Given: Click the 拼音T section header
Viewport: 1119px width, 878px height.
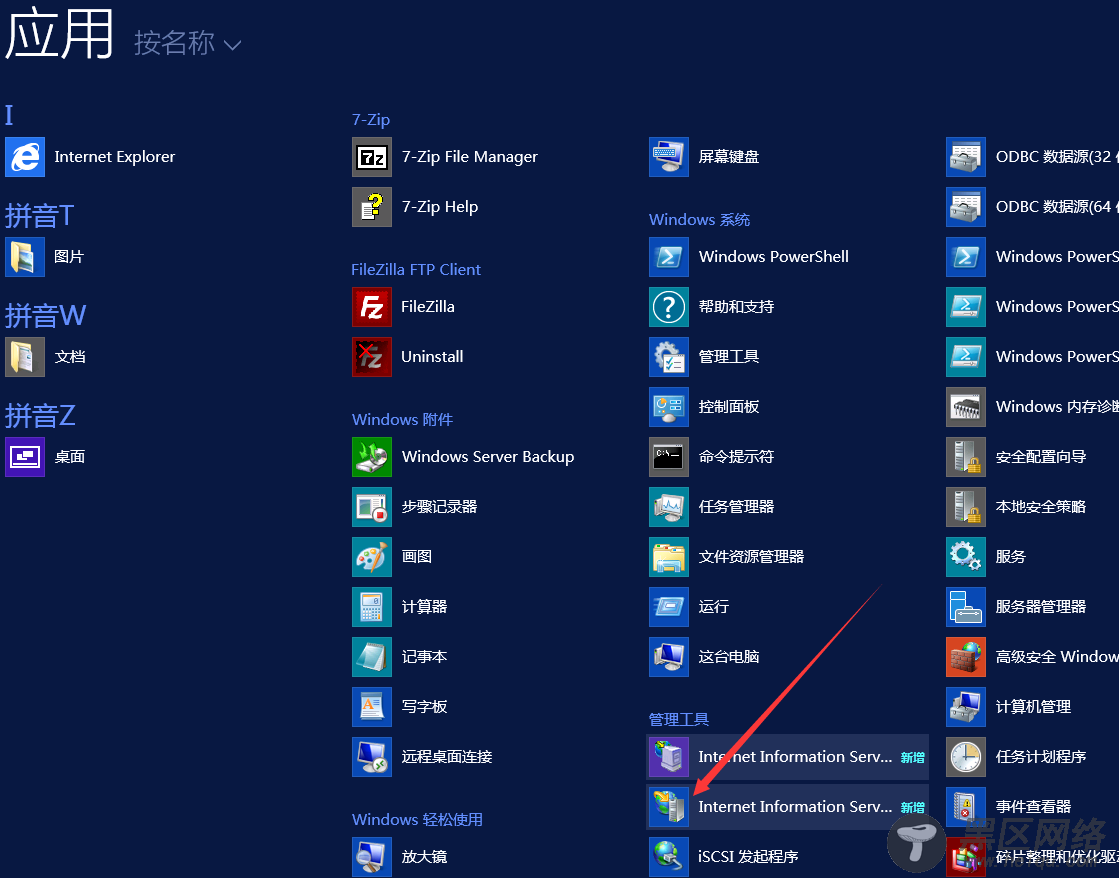Looking at the screenshot, I should point(39,216).
